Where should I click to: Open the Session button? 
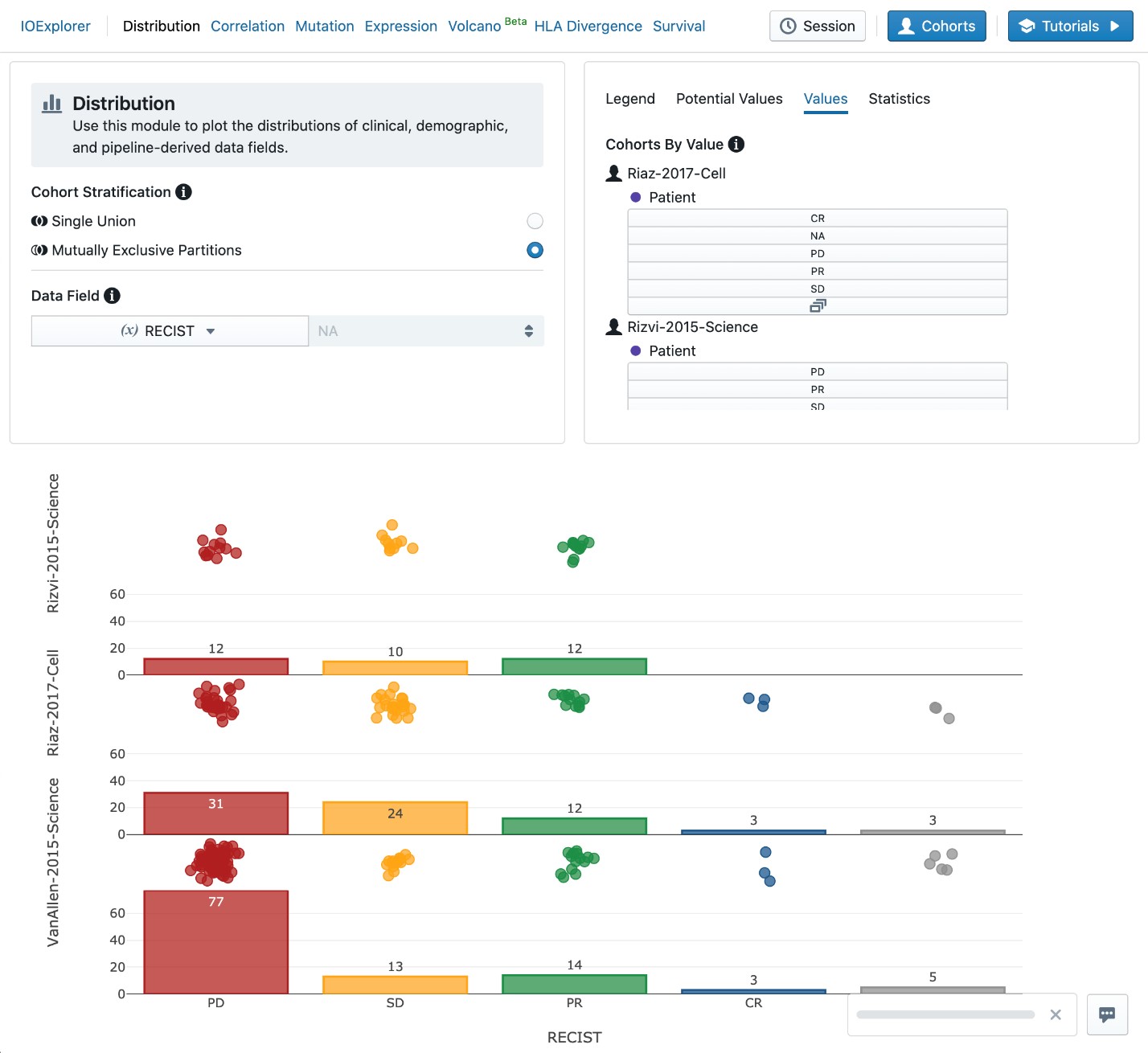click(x=818, y=27)
